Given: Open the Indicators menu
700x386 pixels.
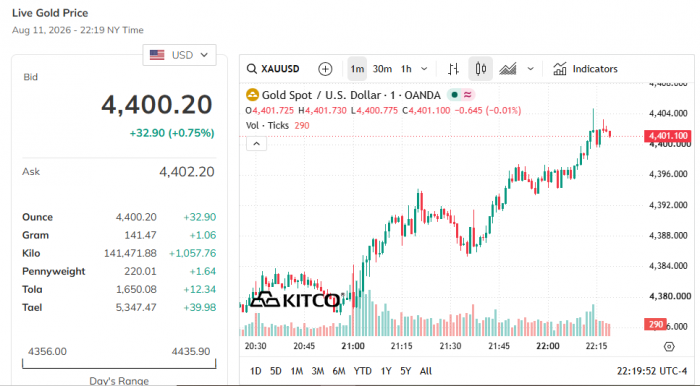Looking at the screenshot, I should pos(585,69).
